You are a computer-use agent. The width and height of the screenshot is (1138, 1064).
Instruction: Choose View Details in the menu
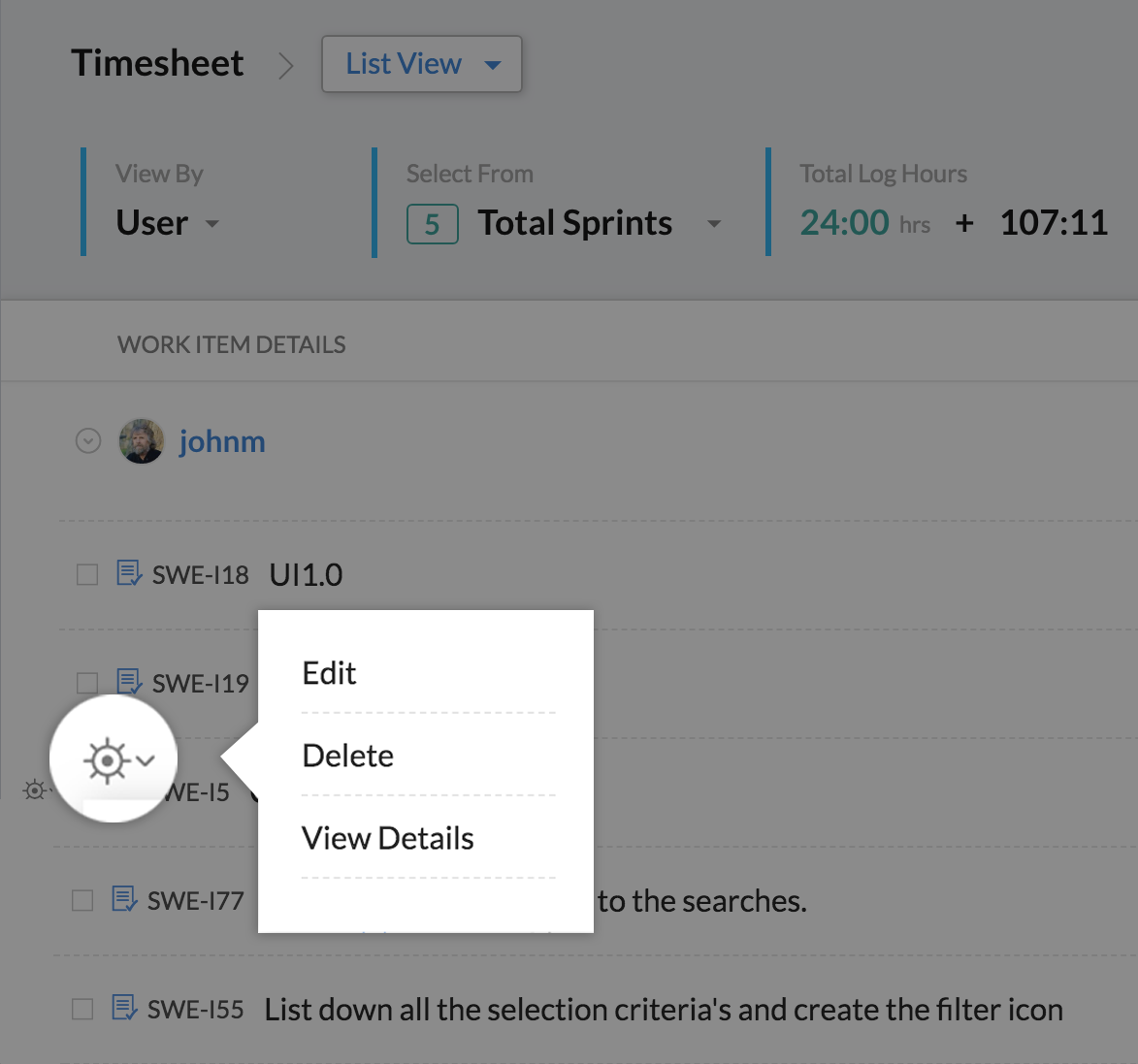pos(388,838)
